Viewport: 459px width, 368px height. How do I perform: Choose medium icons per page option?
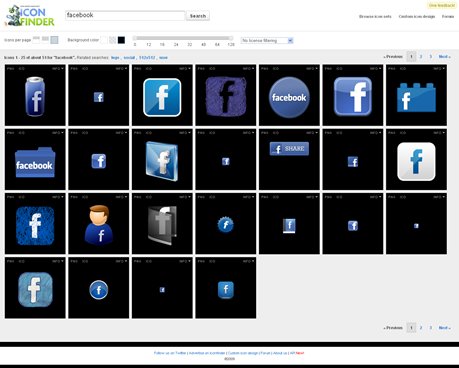(45, 40)
